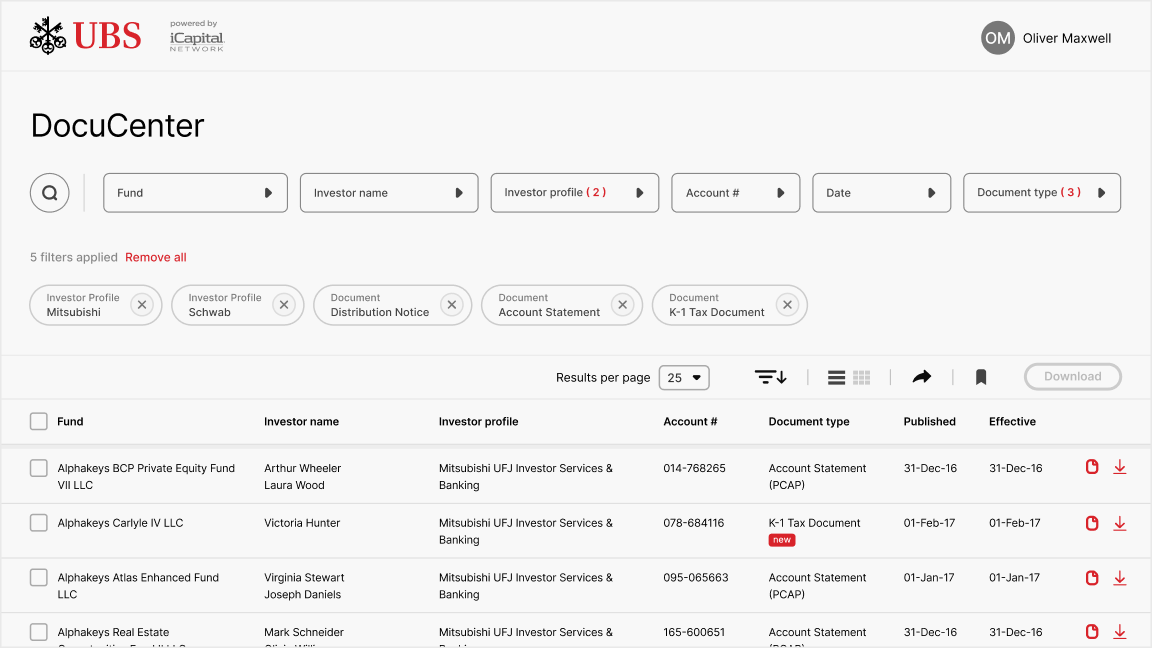Viewport: 1152px width, 648px height.
Task: Click Victoria Hunter investor name
Action: pos(302,522)
